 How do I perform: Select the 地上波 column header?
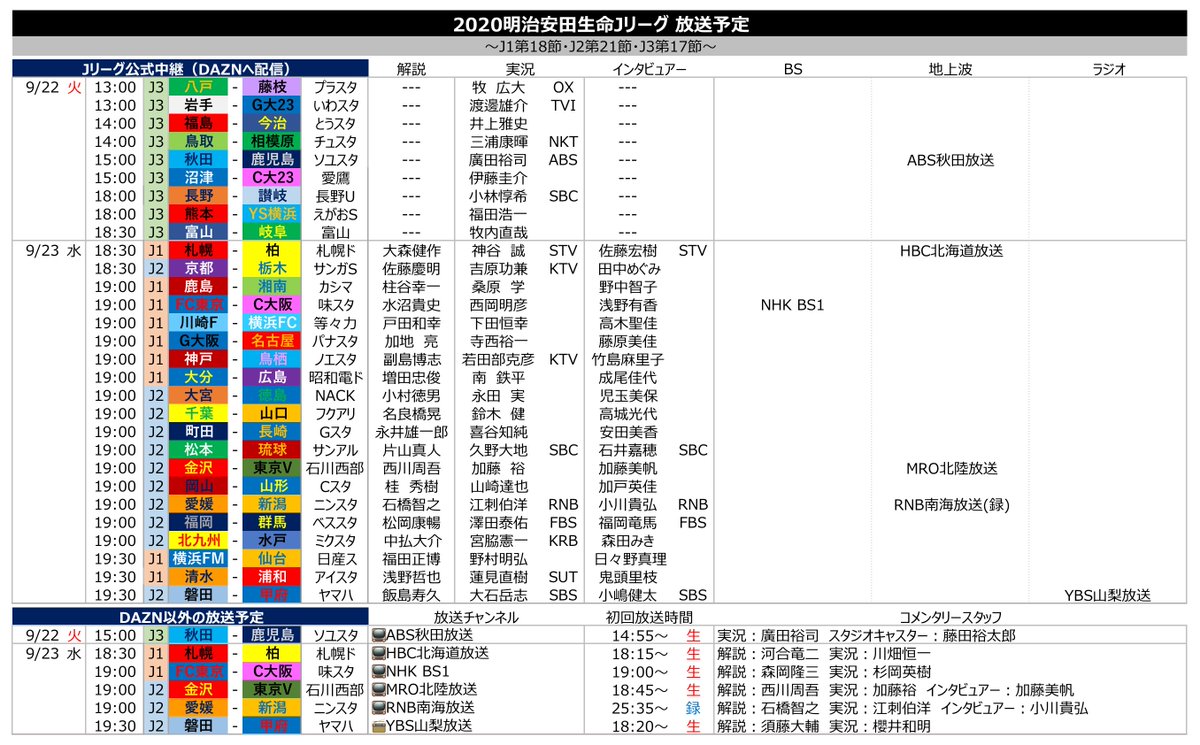tap(950, 69)
